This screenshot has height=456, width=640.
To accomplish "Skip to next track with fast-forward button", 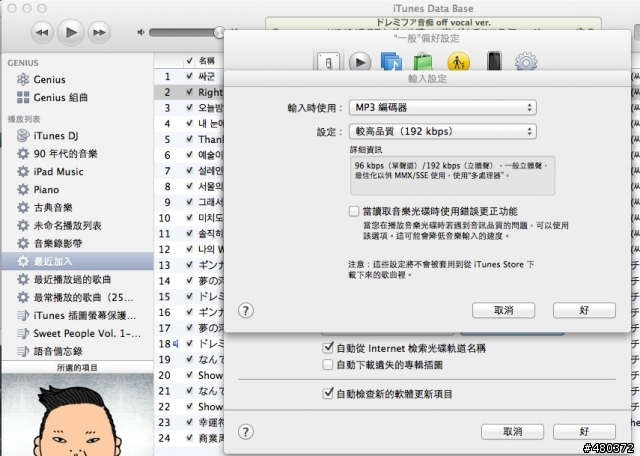I will (x=99, y=32).
